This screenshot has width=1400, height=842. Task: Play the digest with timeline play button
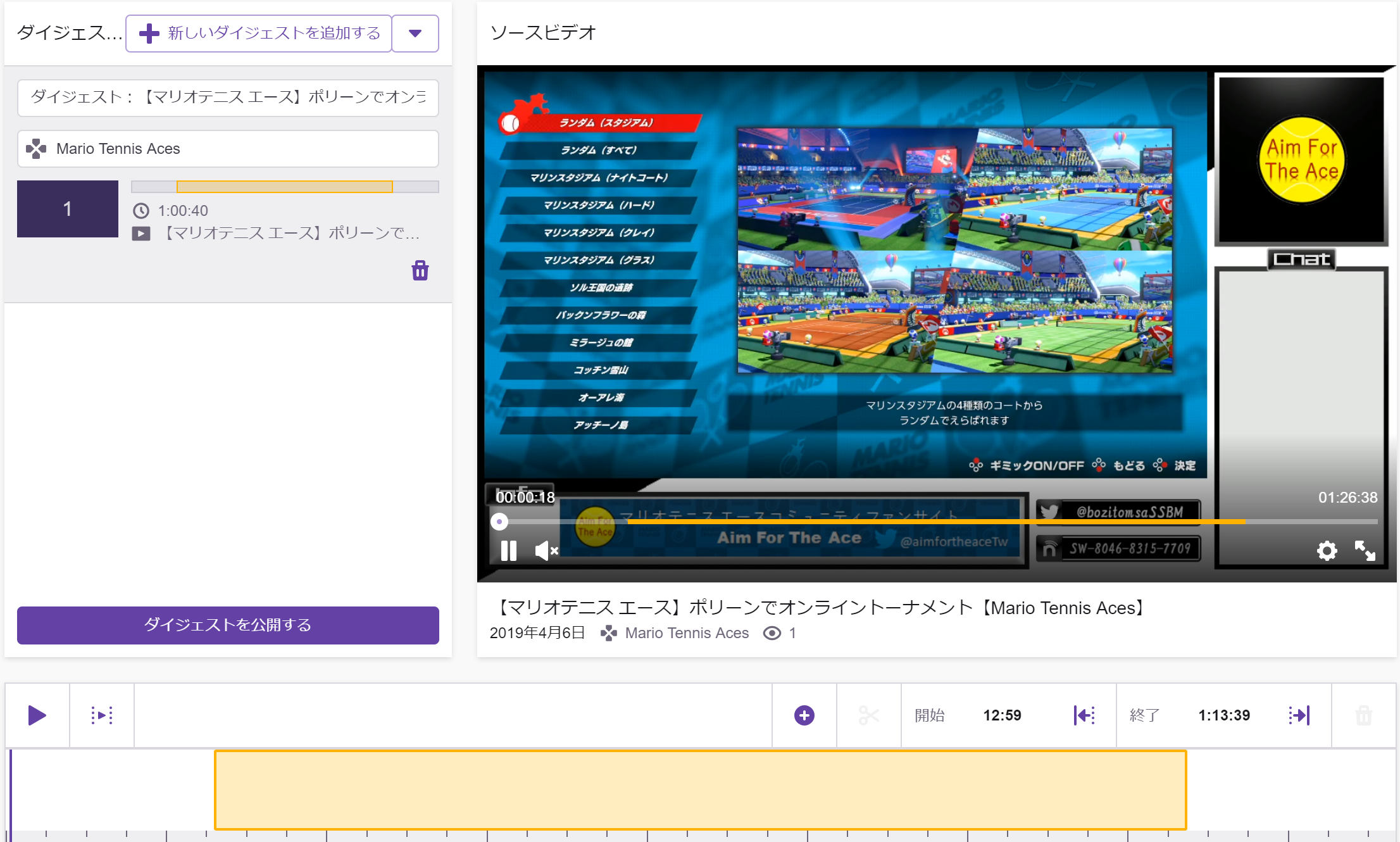[37, 715]
